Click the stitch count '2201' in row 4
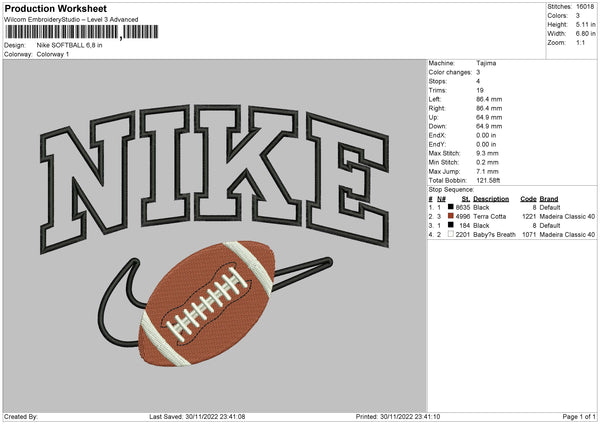The height and width of the screenshot is (424, 600). click(x=463, y=234)
